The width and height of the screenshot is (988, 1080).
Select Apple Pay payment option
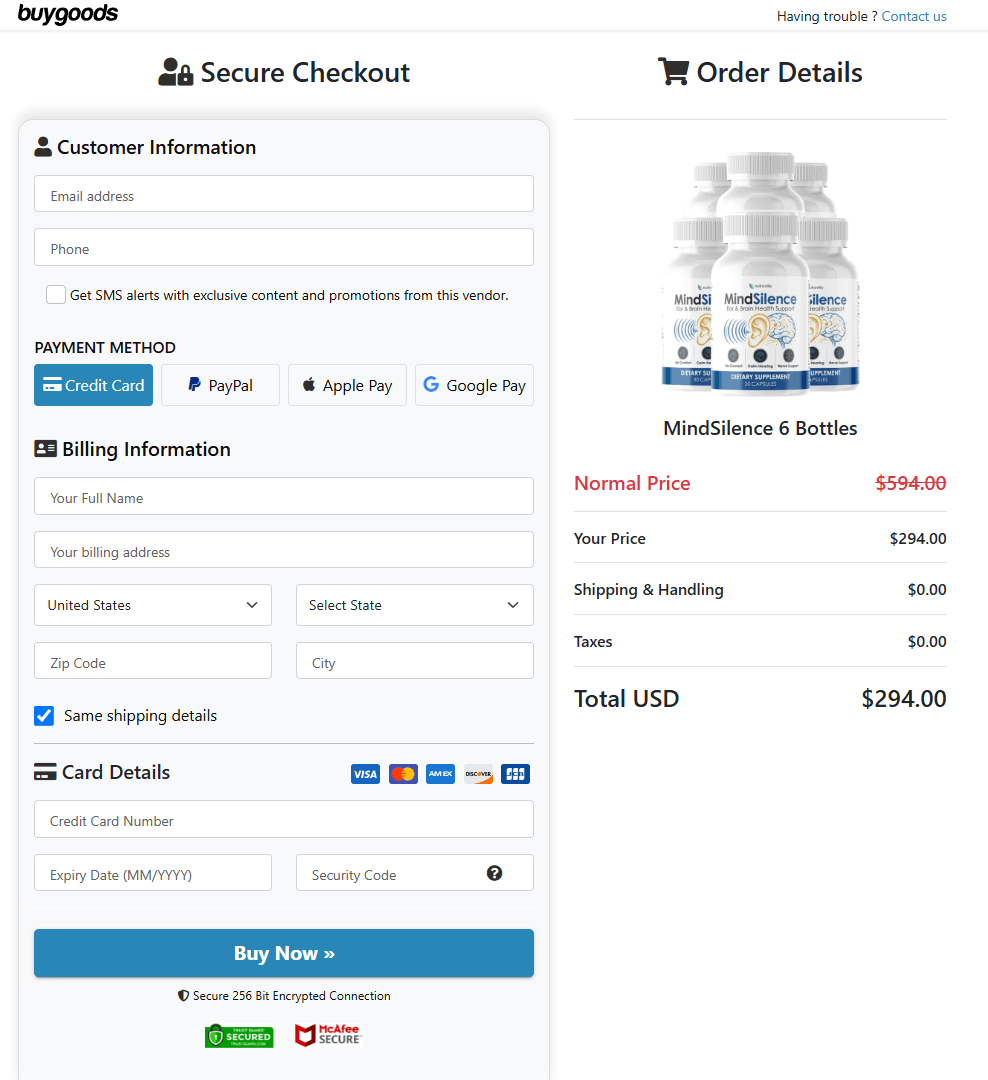347,385
